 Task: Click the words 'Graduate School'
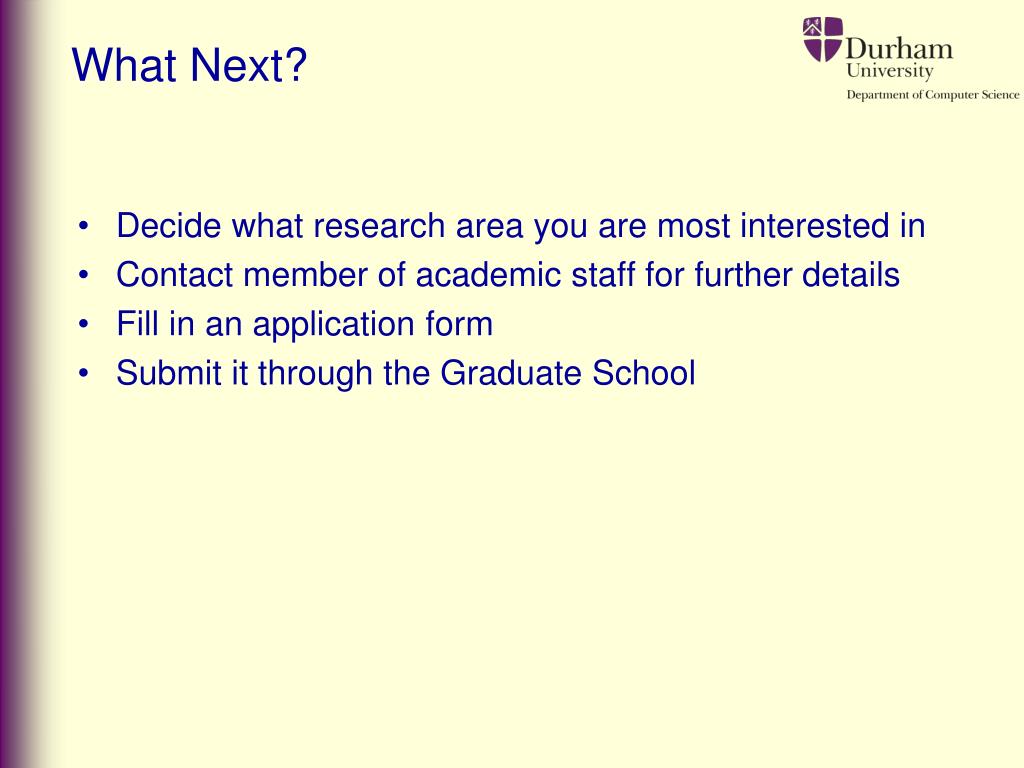click(x=568, y=374)
